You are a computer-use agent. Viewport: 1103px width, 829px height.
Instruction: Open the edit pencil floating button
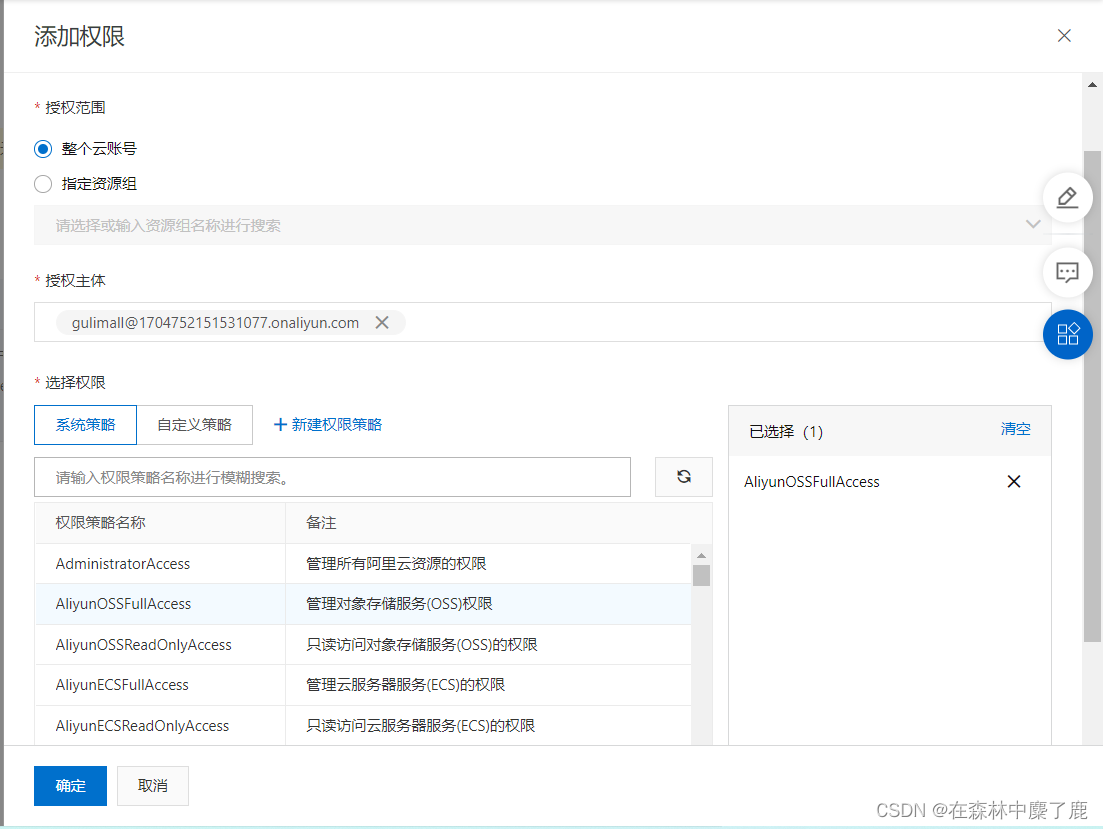click(1067, 198)
